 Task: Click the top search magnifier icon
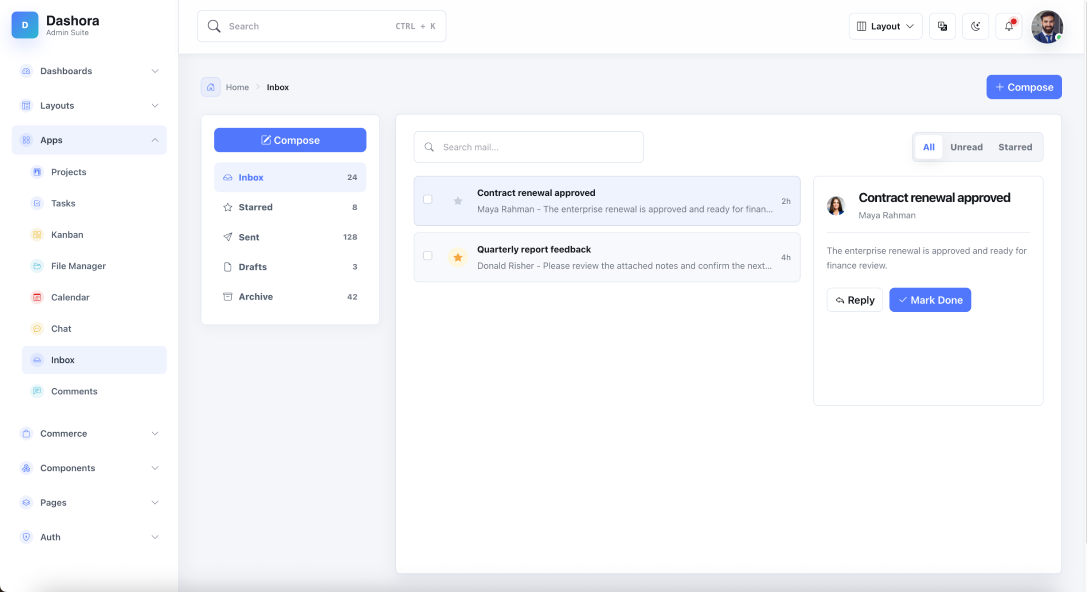[214, 26]
